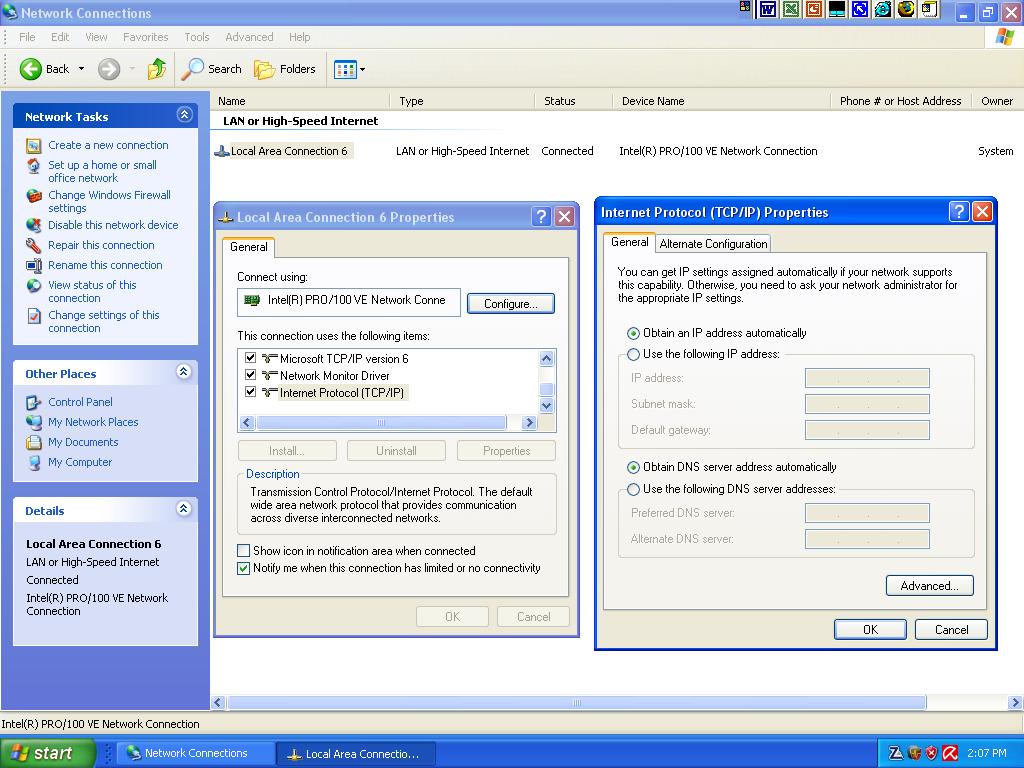The height and width of the screenshot is (768, 1024).
Task: Open the File menu
Action: coord(27,37)
